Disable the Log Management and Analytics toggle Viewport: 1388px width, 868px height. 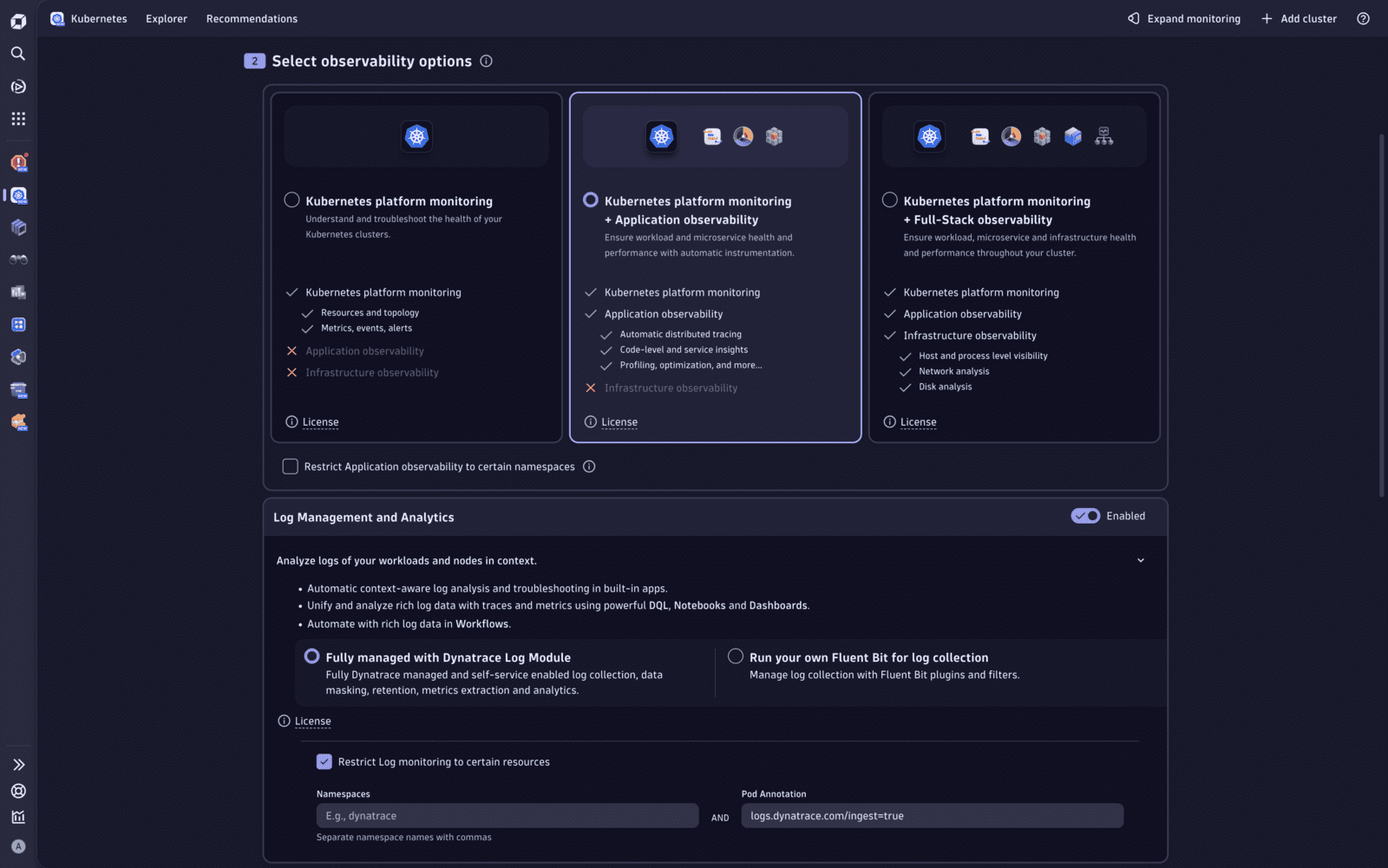[1084, 515]
